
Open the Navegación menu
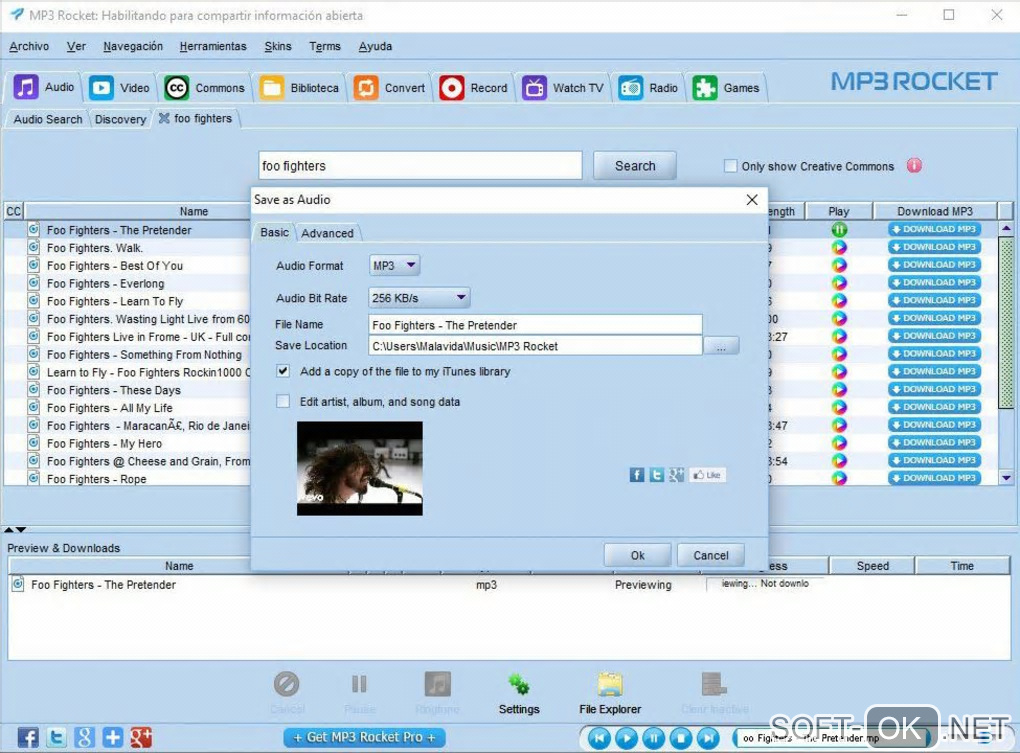tap(133, 46)
